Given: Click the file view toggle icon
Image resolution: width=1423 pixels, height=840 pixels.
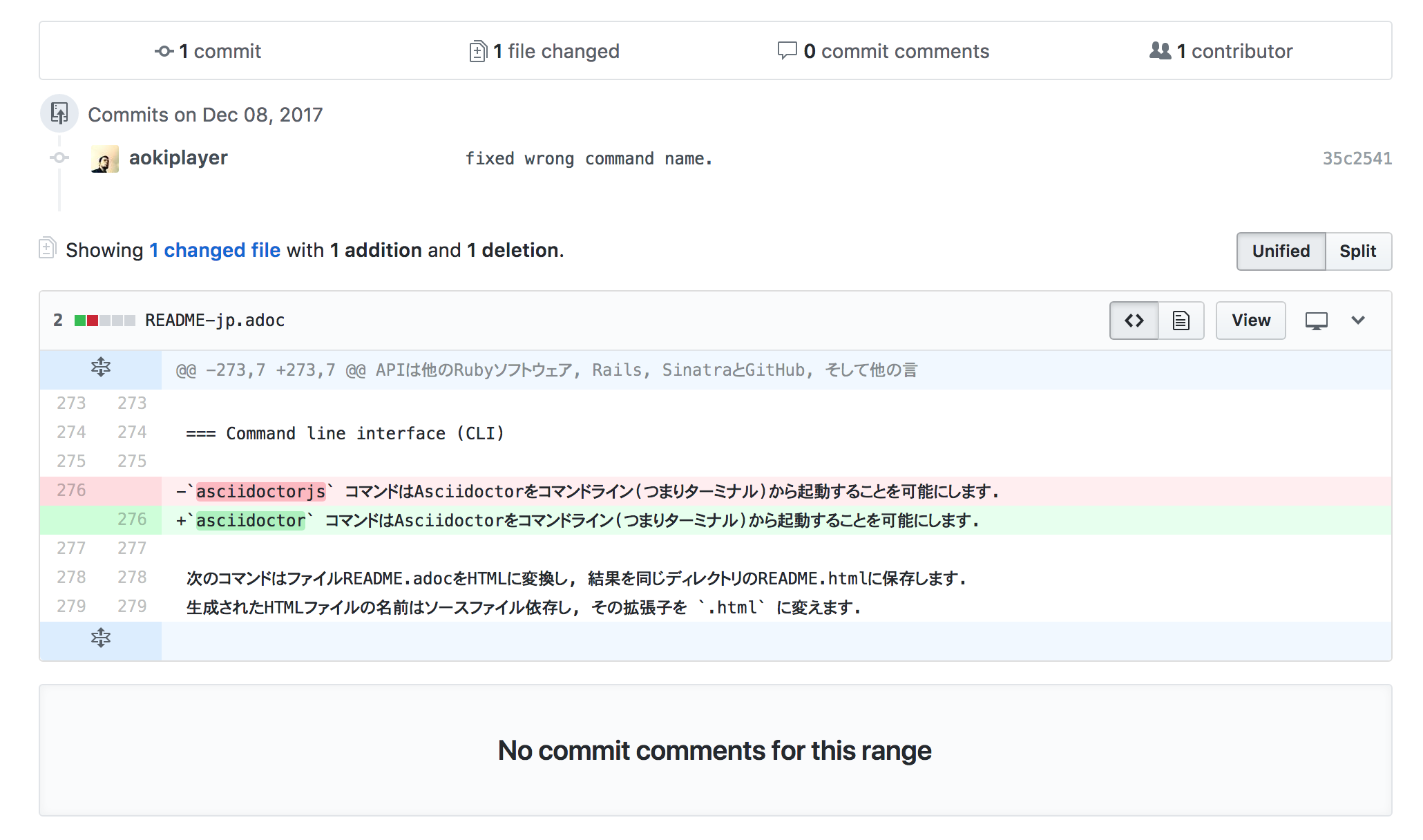Looking at the screenshot, I should click(x=1180, y=320).
